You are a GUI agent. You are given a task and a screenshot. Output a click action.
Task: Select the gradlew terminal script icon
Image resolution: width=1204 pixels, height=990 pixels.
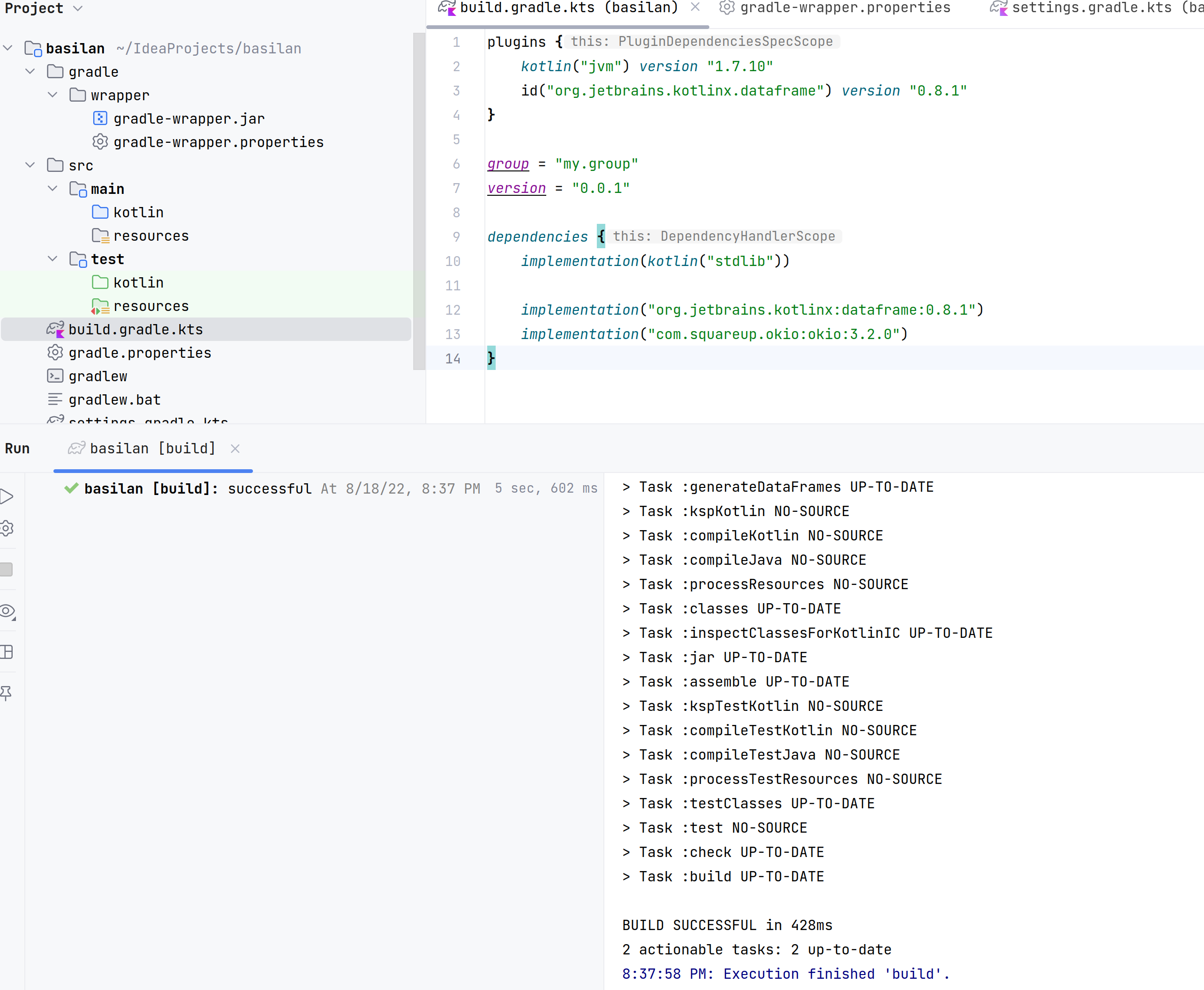(55, 376)
